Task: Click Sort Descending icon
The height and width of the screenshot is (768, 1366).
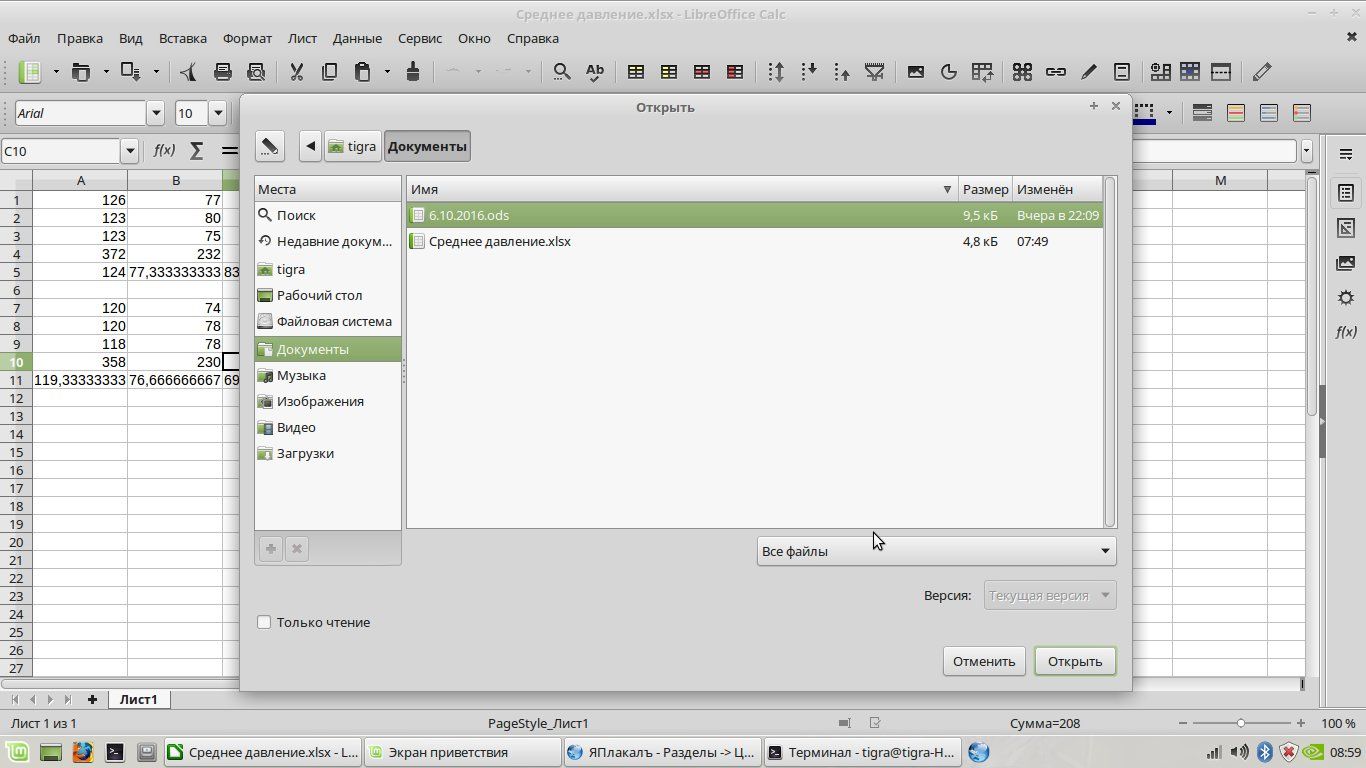Action: click(842, 72)
